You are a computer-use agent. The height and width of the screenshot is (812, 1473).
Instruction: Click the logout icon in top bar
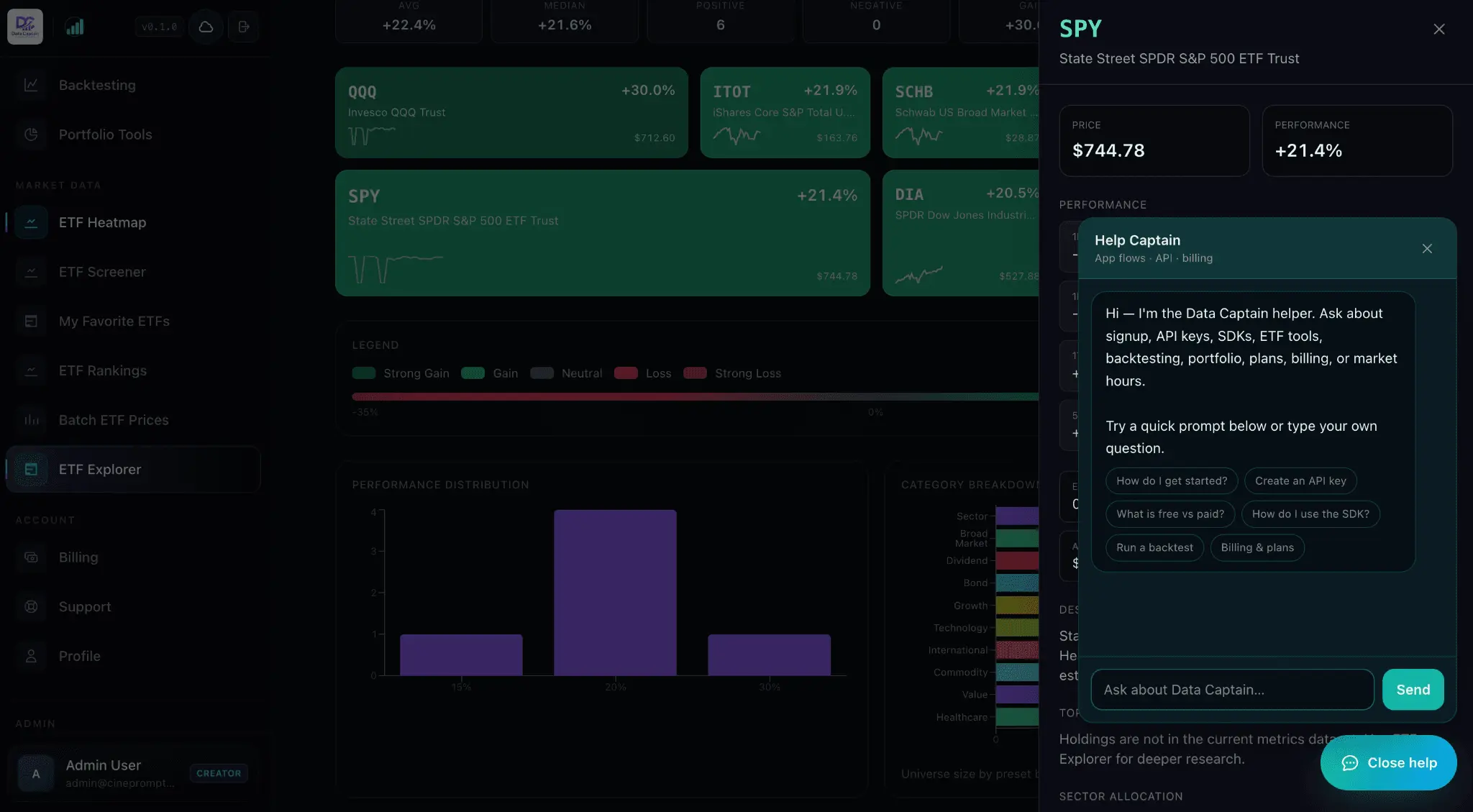[244, 27]
